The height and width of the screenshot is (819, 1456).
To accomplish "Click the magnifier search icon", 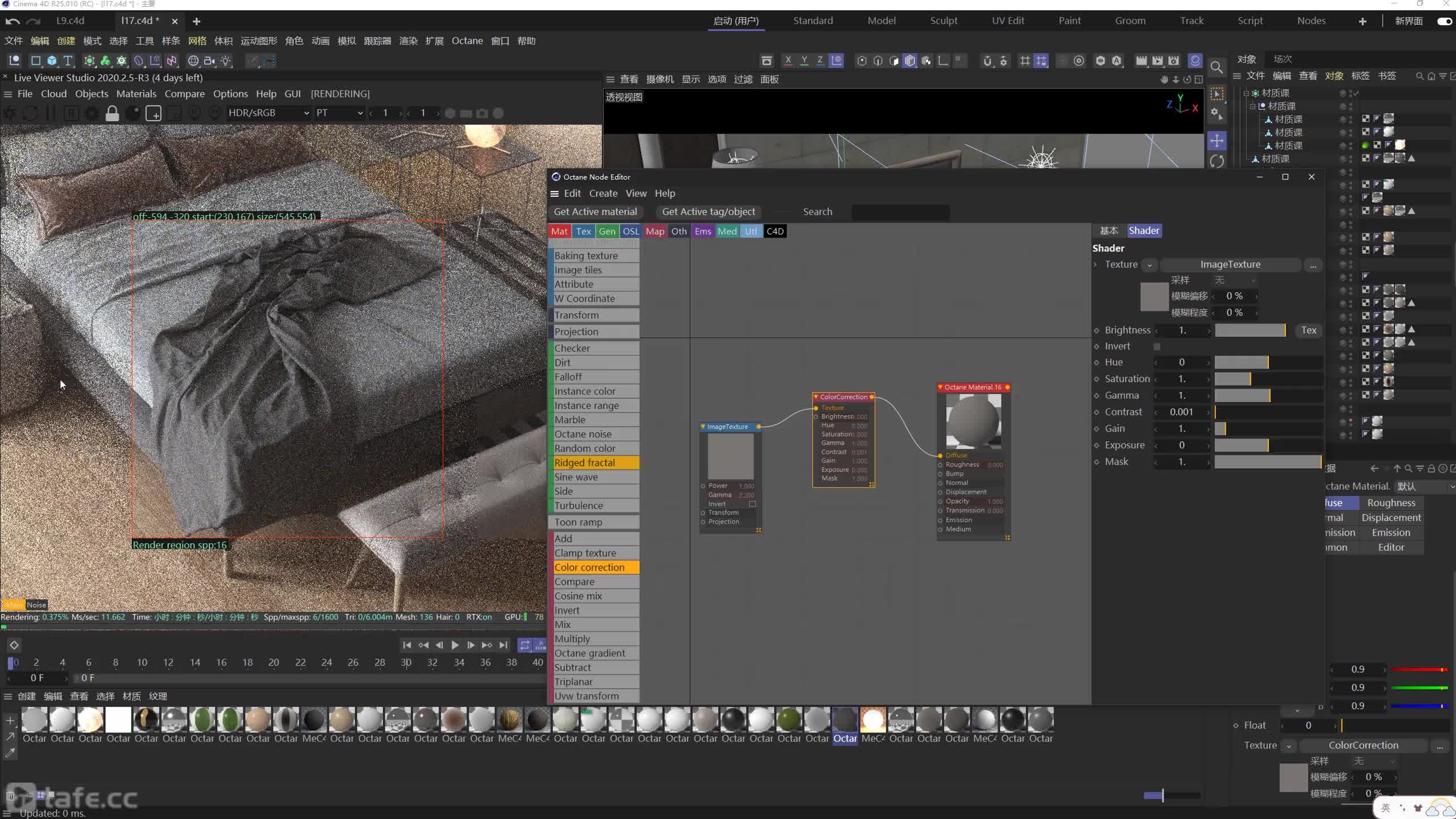I will point(1216,68).
